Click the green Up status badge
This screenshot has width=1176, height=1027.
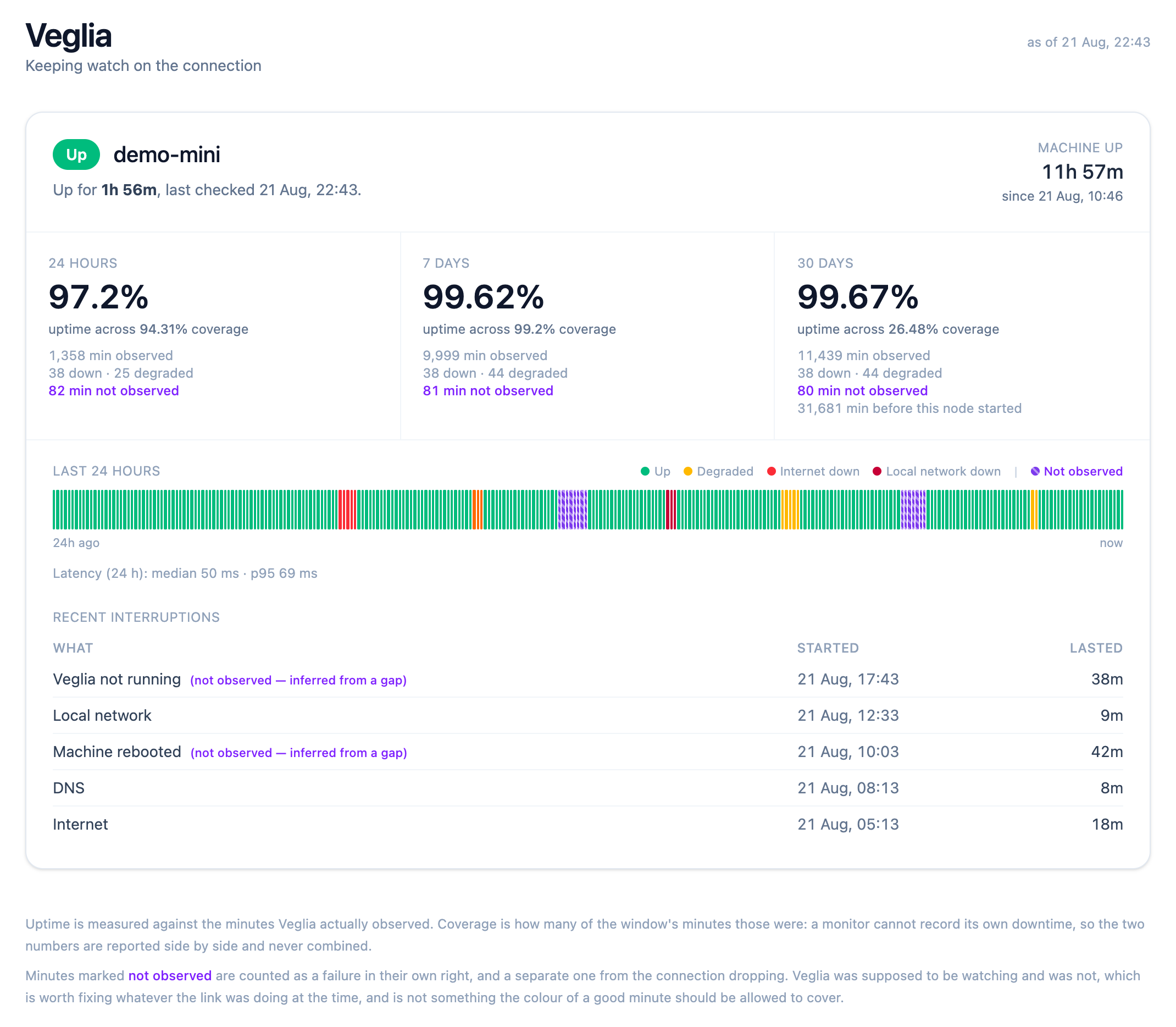[x=76, y=154]
